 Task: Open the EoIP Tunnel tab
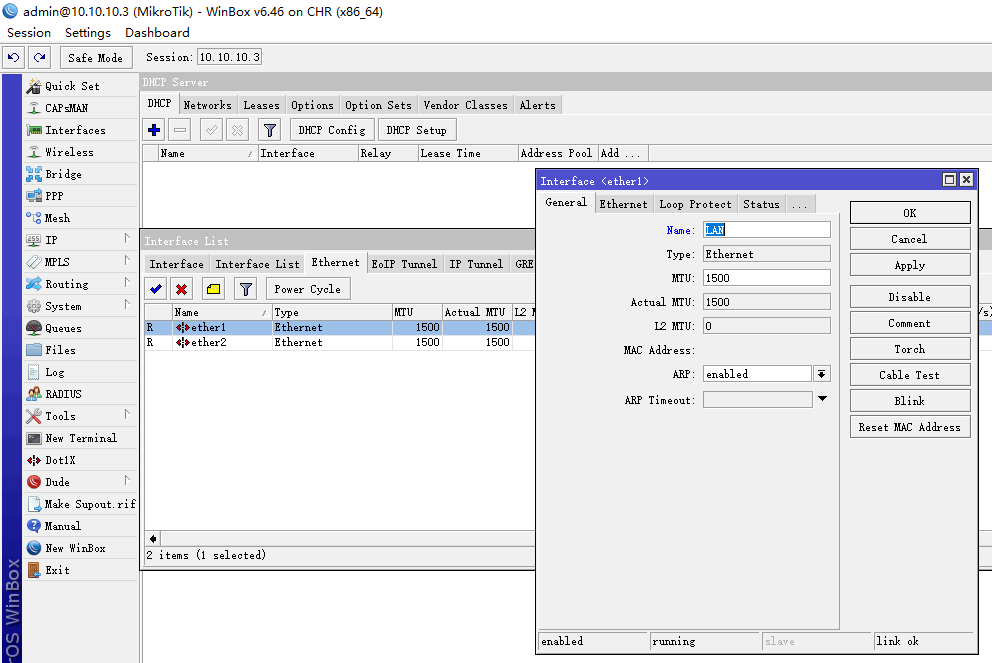coord(404,264)
